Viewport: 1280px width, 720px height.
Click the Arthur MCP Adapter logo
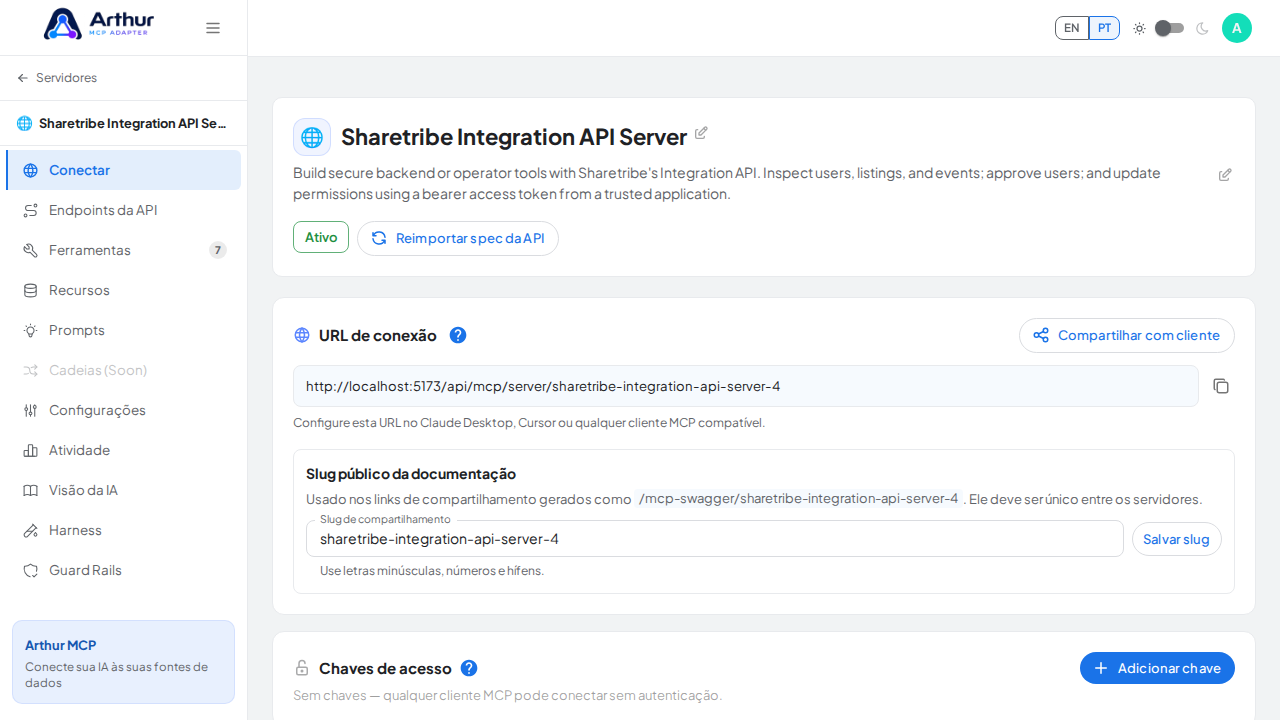pyautogui.click(x=99, y=24)
